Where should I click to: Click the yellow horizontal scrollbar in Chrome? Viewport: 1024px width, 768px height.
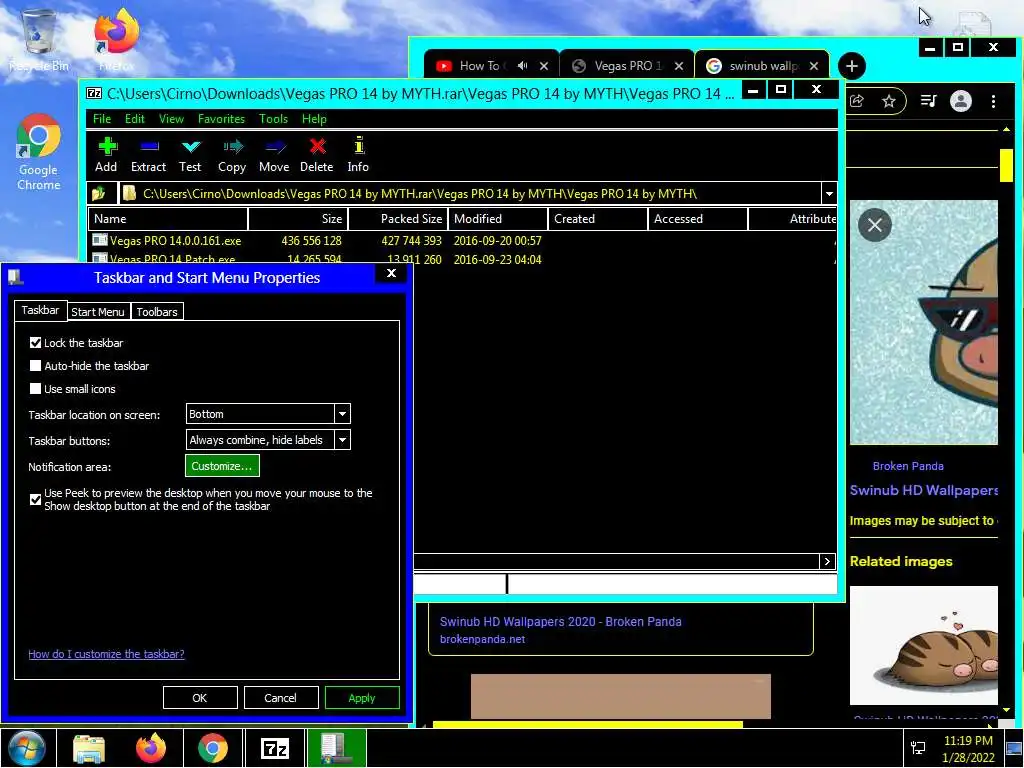pos(588,724)
